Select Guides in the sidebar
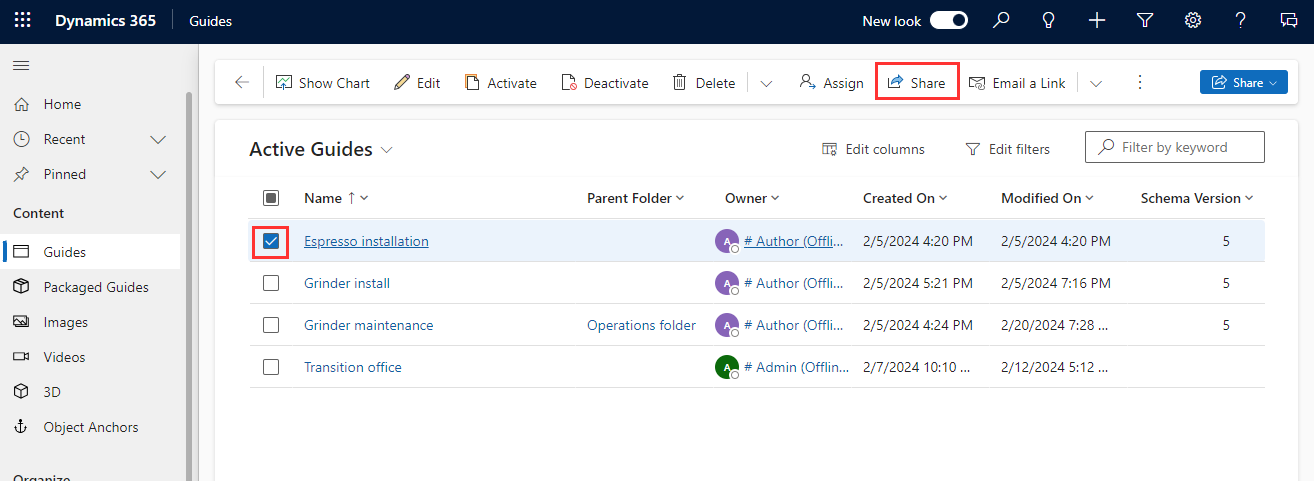 (90, 252)
